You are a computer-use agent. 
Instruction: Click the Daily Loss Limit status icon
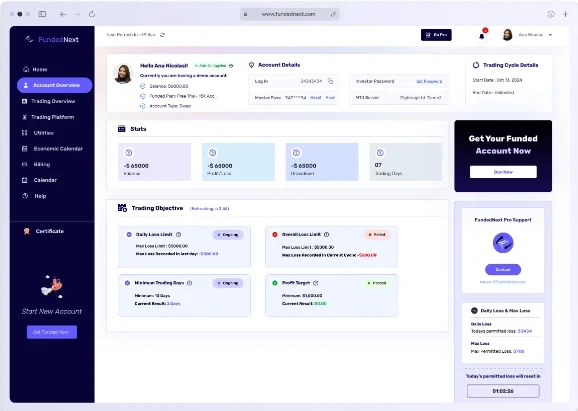tap(129, 234)
